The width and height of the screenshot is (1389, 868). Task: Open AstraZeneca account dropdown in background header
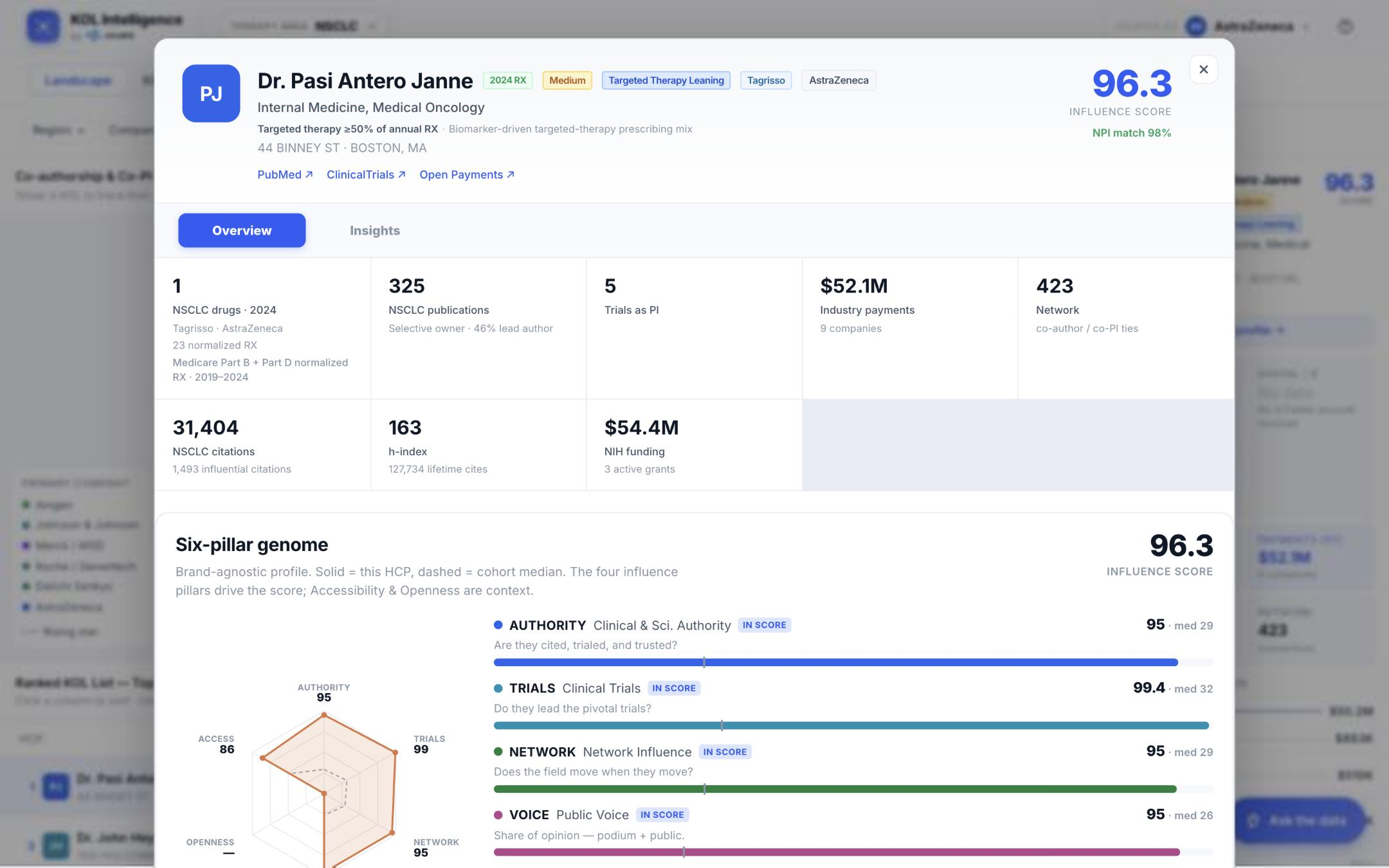(x=1248, y=26)
